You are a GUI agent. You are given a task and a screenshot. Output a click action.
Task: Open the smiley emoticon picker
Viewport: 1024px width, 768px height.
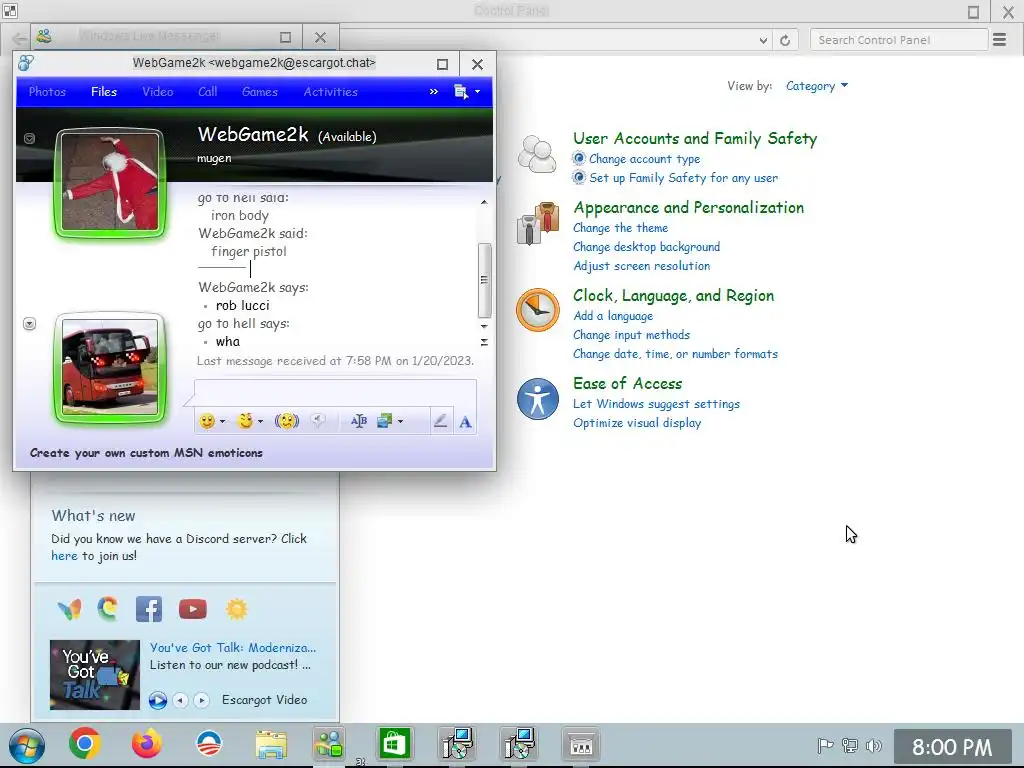[x=207, y=421]
